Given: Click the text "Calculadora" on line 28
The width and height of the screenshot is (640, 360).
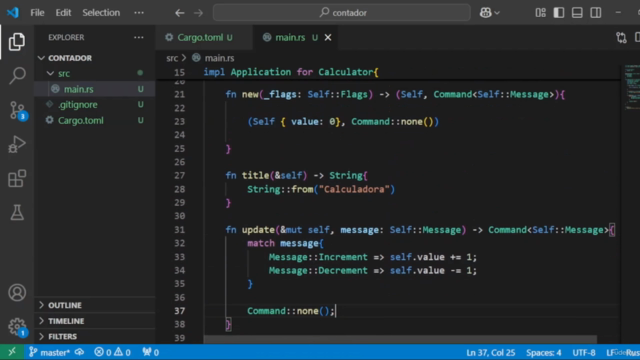Looking at the screenshot, I should click(354, 189).
